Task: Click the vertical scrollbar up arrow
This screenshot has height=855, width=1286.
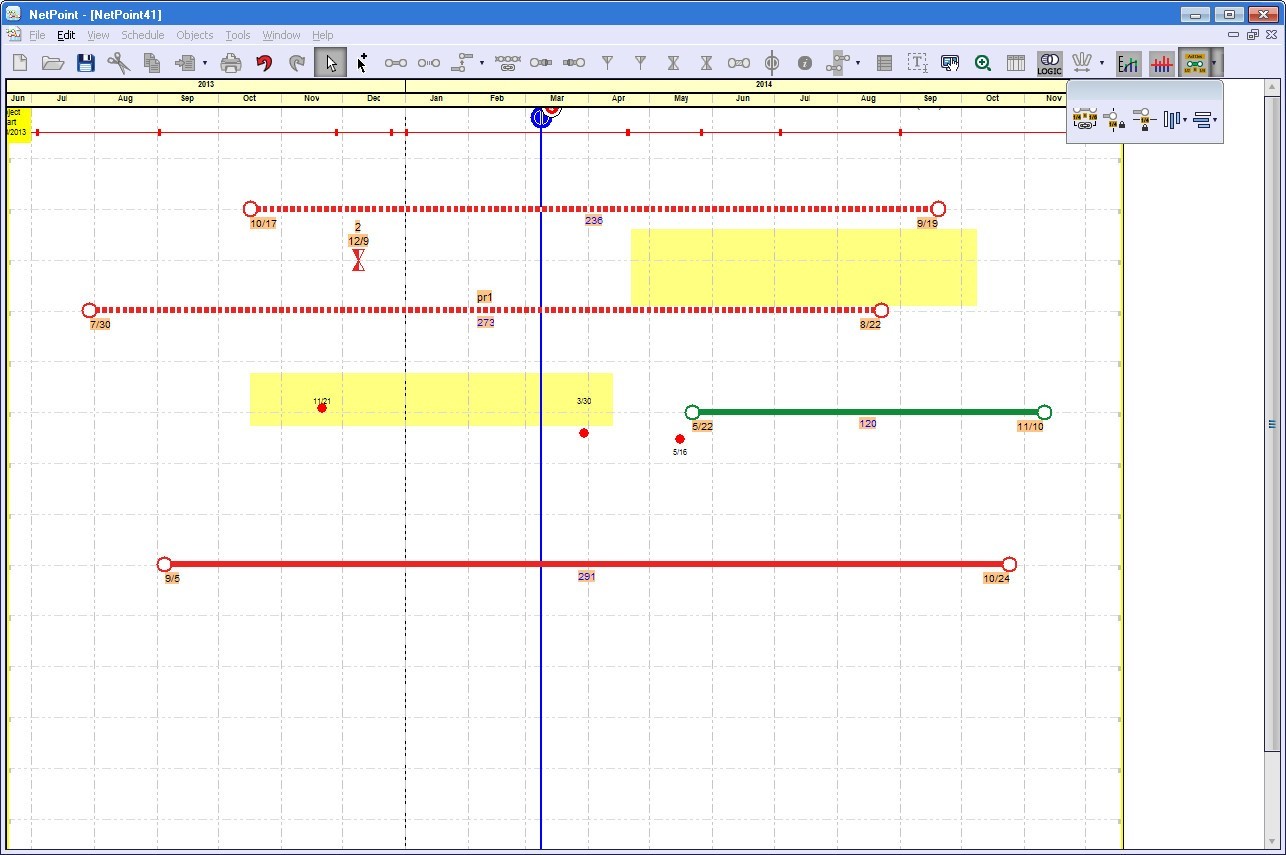Action: tap(1273, 88)
